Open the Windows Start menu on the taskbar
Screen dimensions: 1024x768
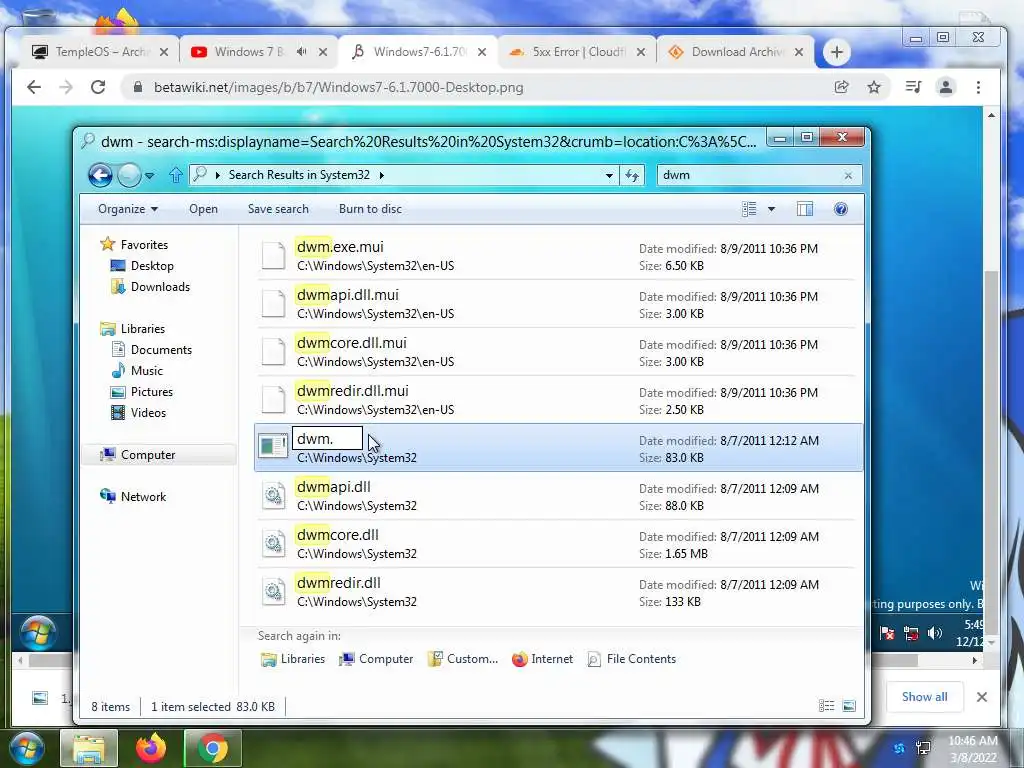pos(27,749)
